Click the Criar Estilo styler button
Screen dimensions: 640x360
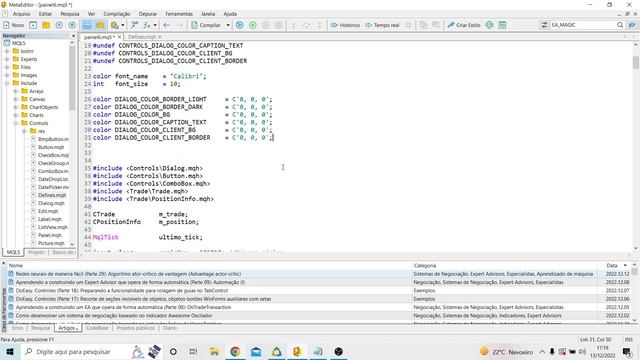pos(464,25)
